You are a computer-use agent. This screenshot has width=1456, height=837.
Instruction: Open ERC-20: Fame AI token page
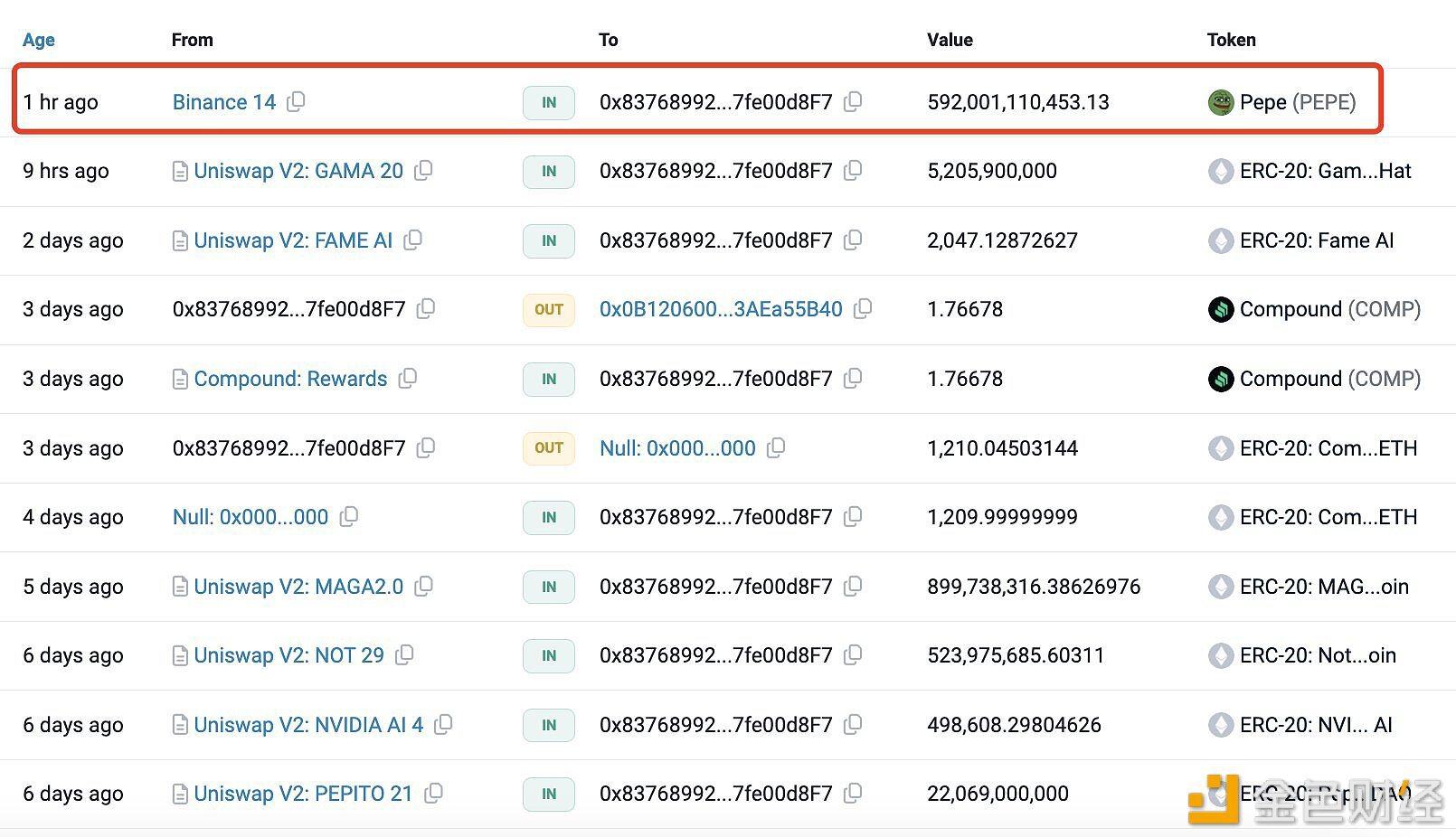click(x=1317, y=240)
